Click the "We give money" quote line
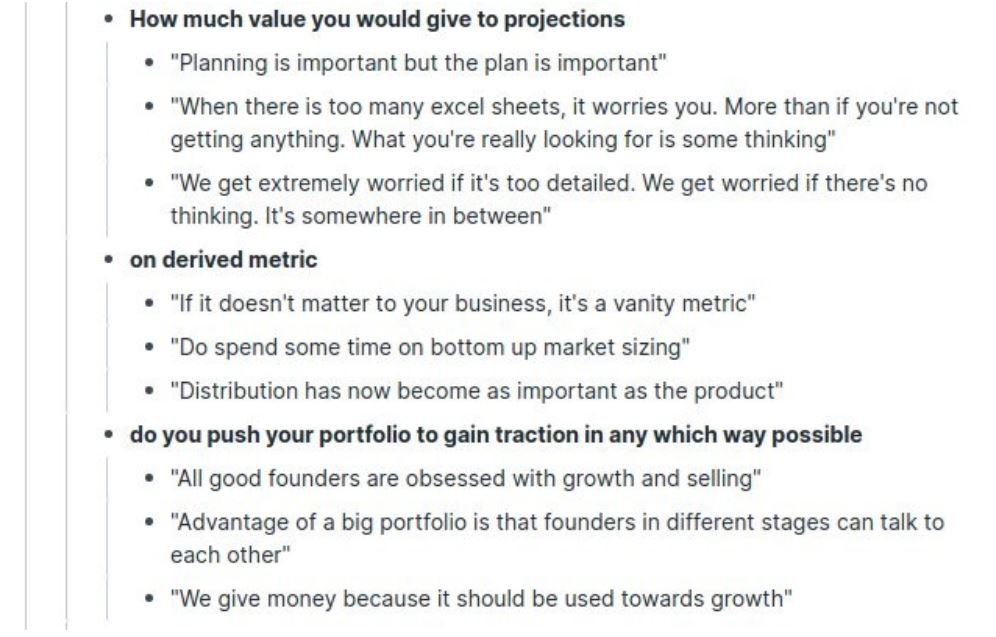The height and width of the screenshot is (637, 996). click(x=481, y=599)
